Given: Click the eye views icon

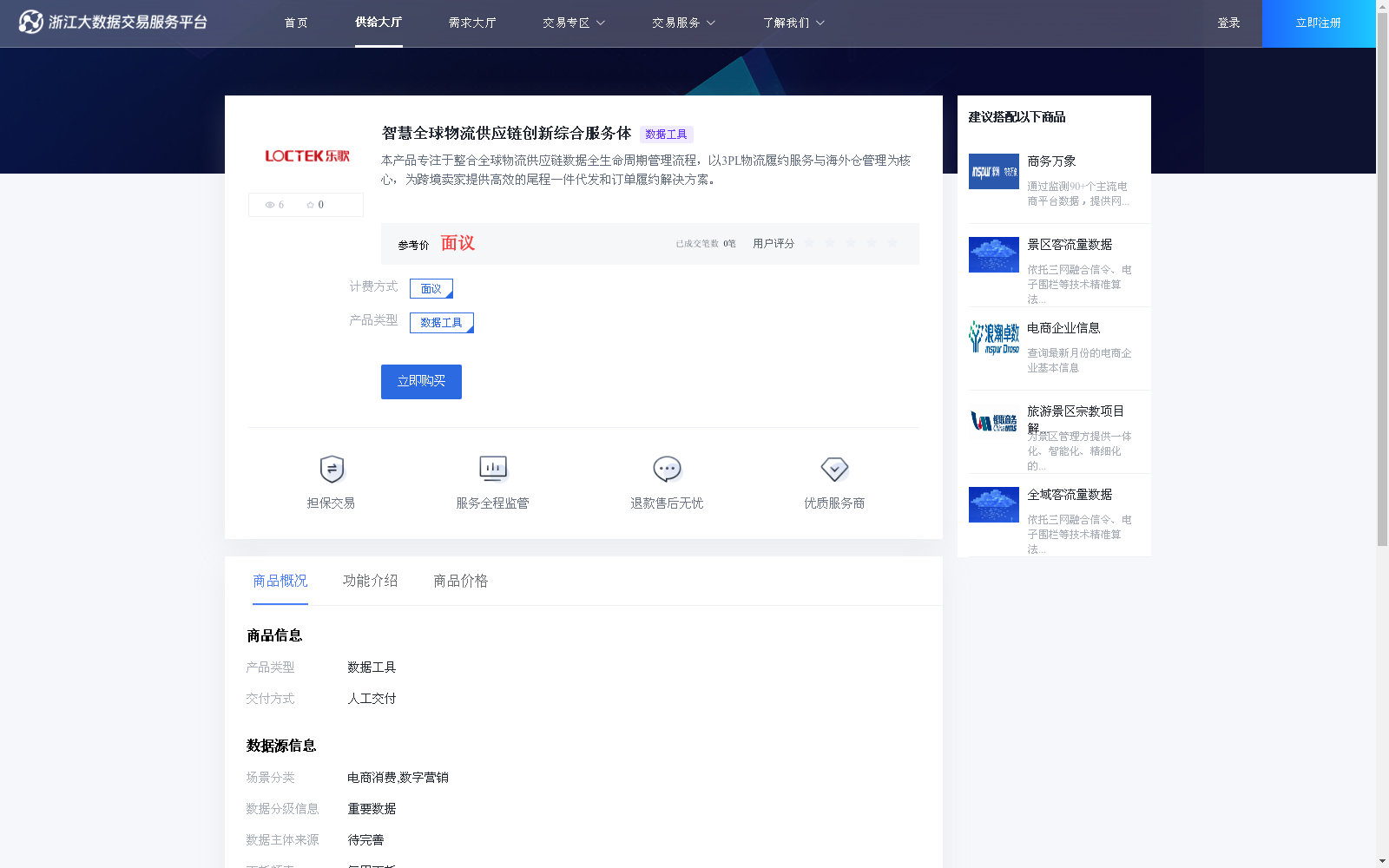Looking at the screenshot, I should tap(270, 205).
